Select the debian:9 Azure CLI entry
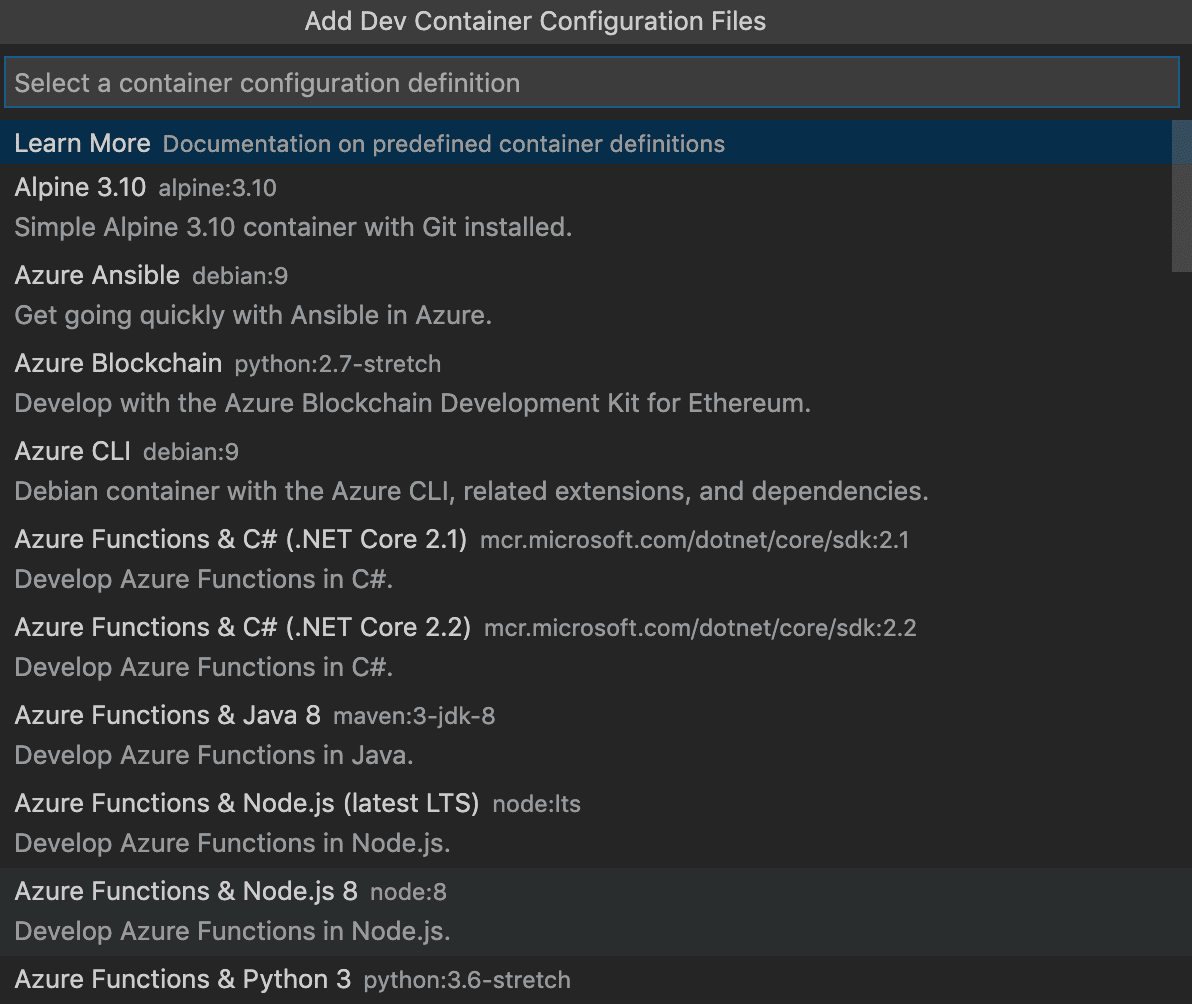Screen dimensions: 1192x1004 tap(190, 451)
